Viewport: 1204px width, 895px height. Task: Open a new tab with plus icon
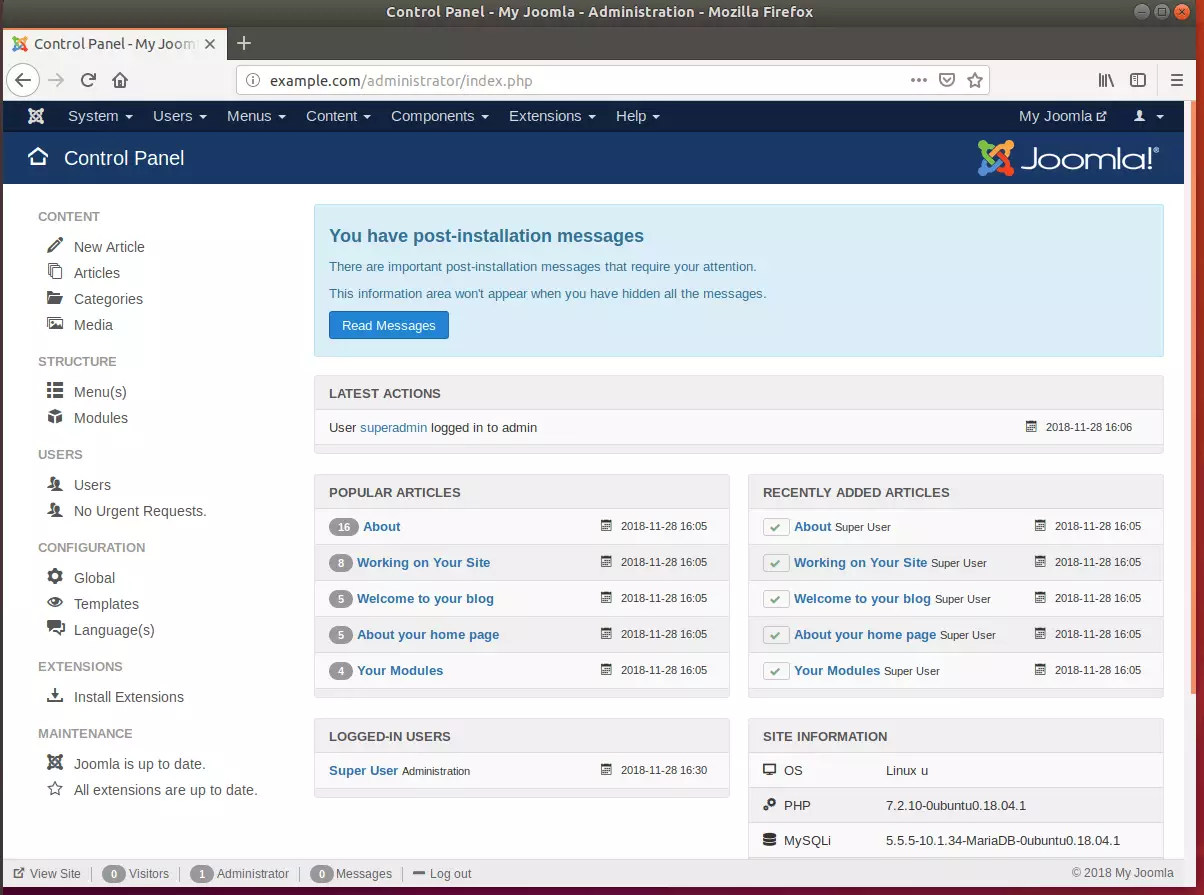(244, 43)
